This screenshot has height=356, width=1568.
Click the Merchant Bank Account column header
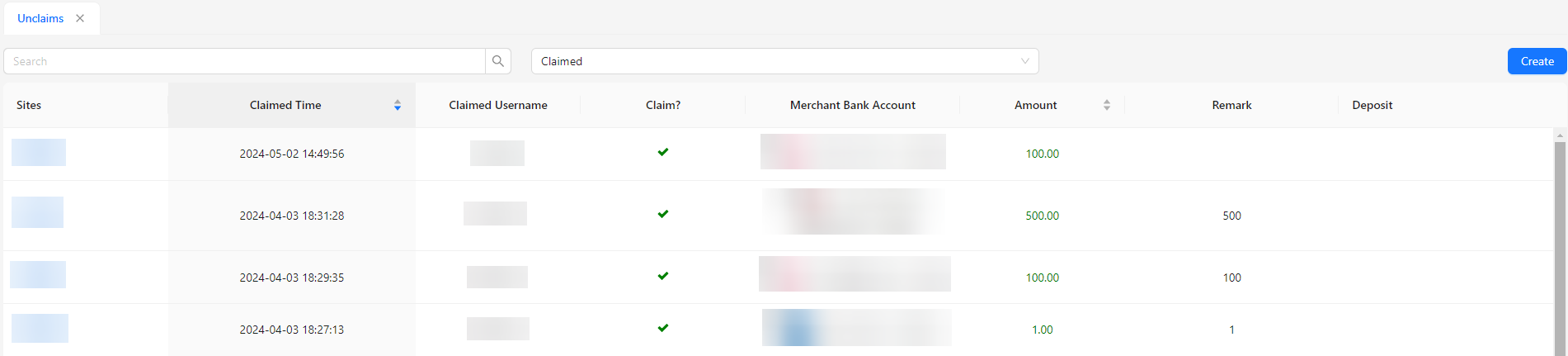(852, 105)
